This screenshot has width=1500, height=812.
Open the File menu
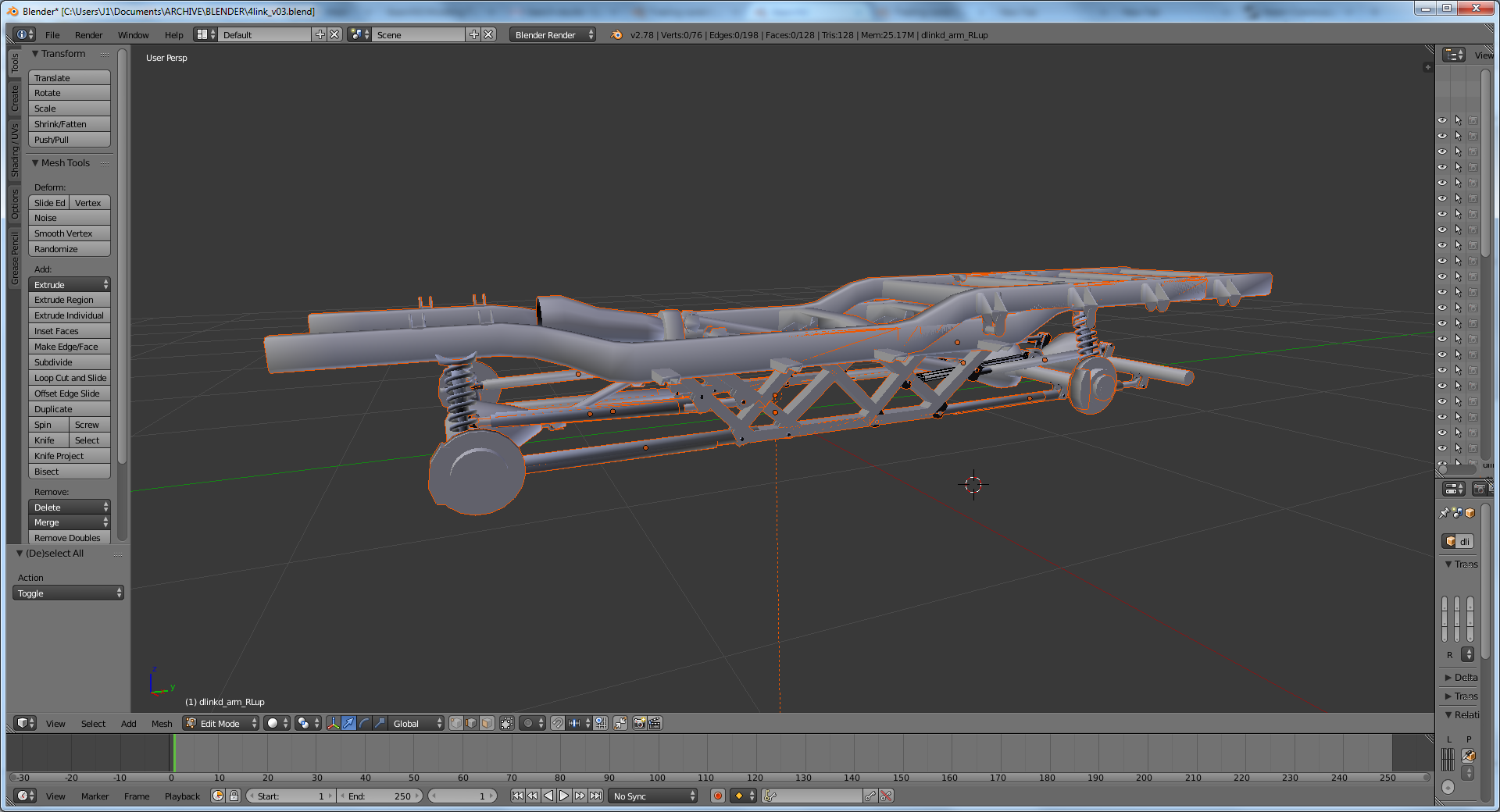52,34
